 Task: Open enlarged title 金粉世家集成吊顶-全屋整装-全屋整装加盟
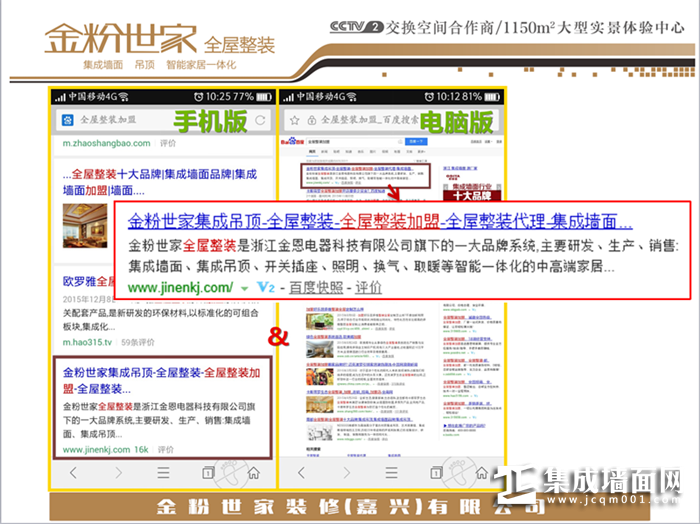click(380, 221)
